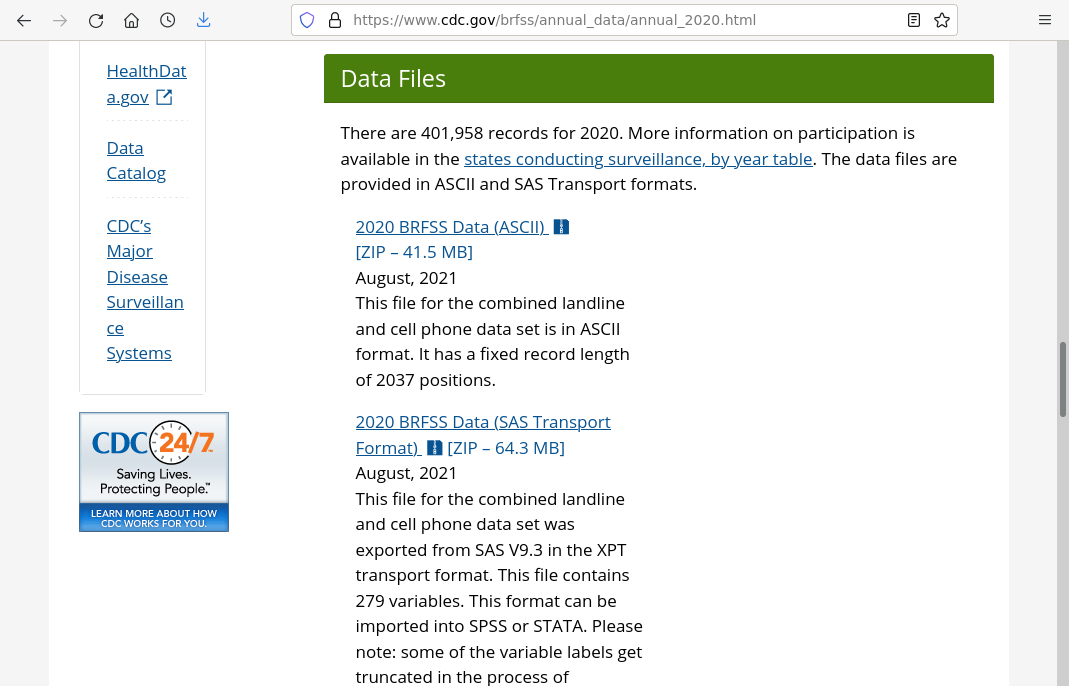The height and width of the screenshot is (686, 1069).
Task: Download 2020 BRFSS Data SAS Transport Format
Action: [x=482, y=422]
